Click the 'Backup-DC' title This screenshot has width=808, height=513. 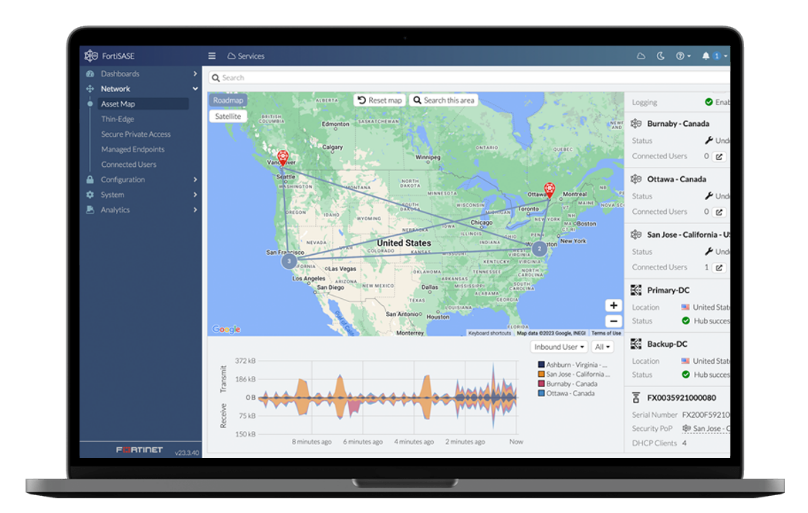pyautogui.click(x=667, y=344)
